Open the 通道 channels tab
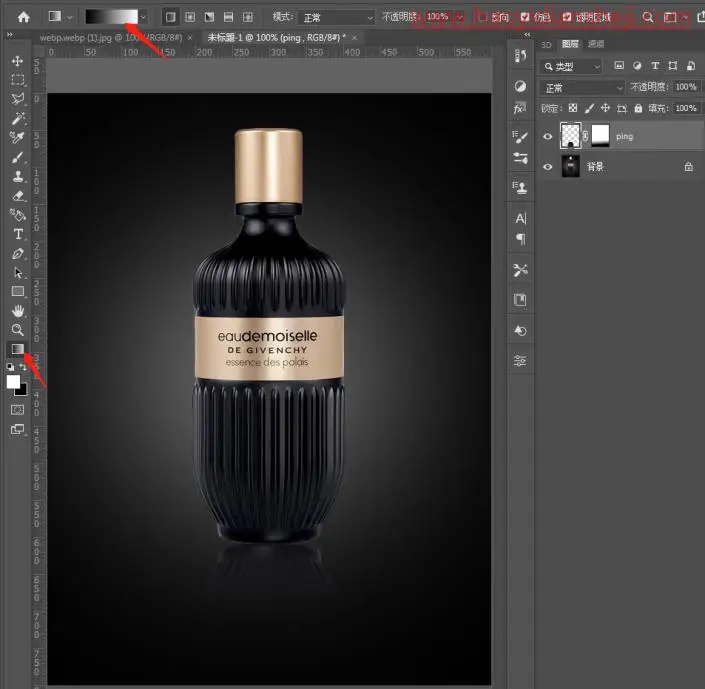This screenshot has width=705, height=689. [x=596, y=44]
